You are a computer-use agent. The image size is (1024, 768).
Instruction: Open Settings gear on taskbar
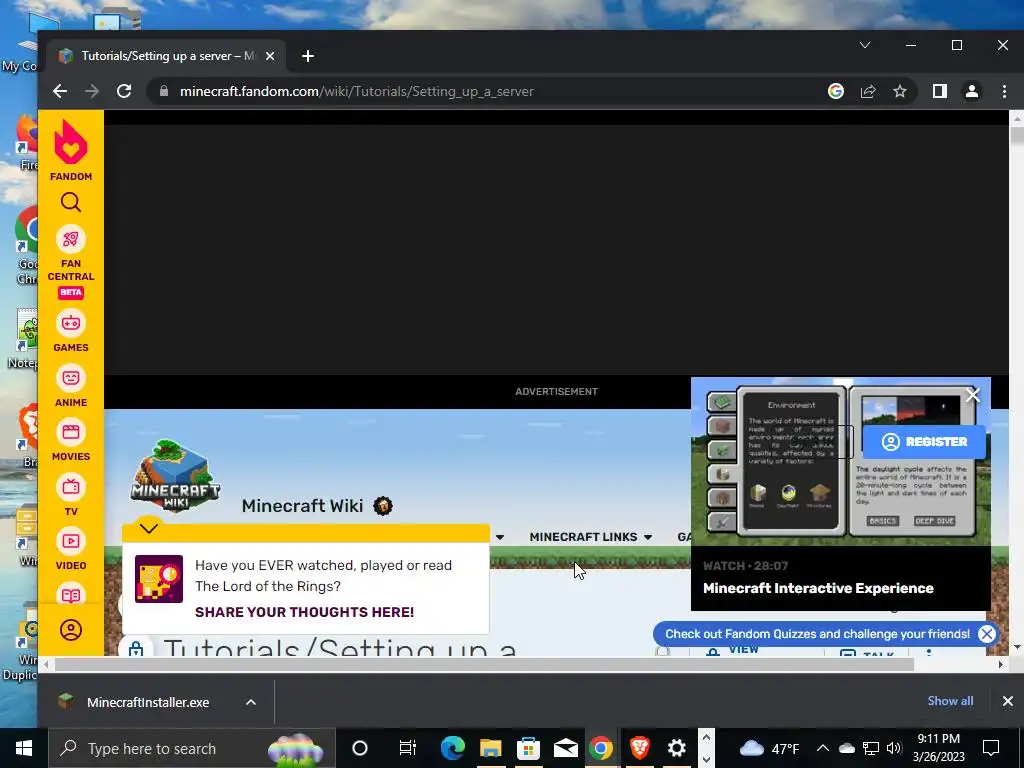coord(677,748)
